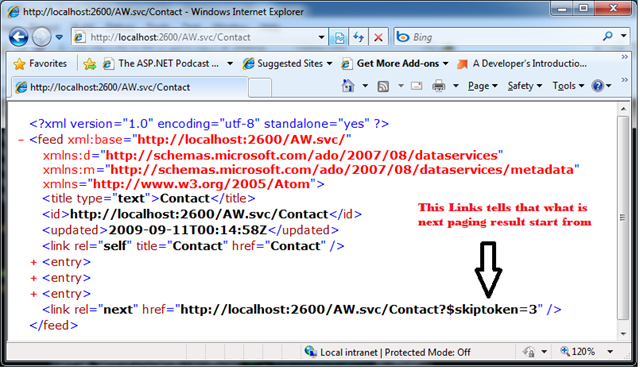Click Local intranet Protected Mode status text
This screenshot has height=370, width=640.
coord(395,352)
